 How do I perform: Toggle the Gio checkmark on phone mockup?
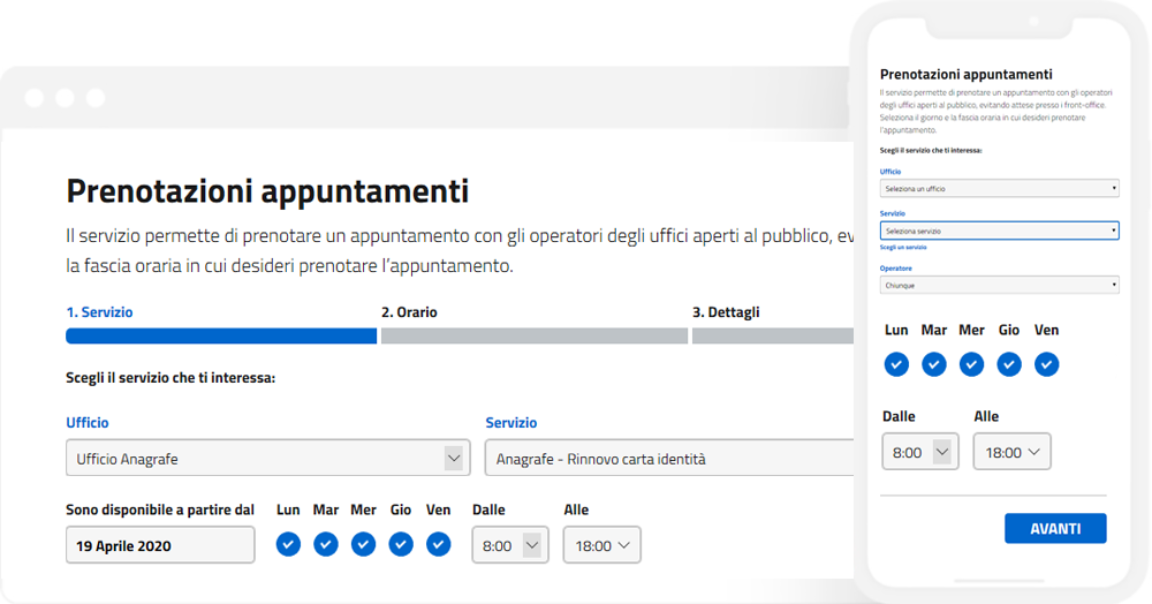tap(1009, 364)
